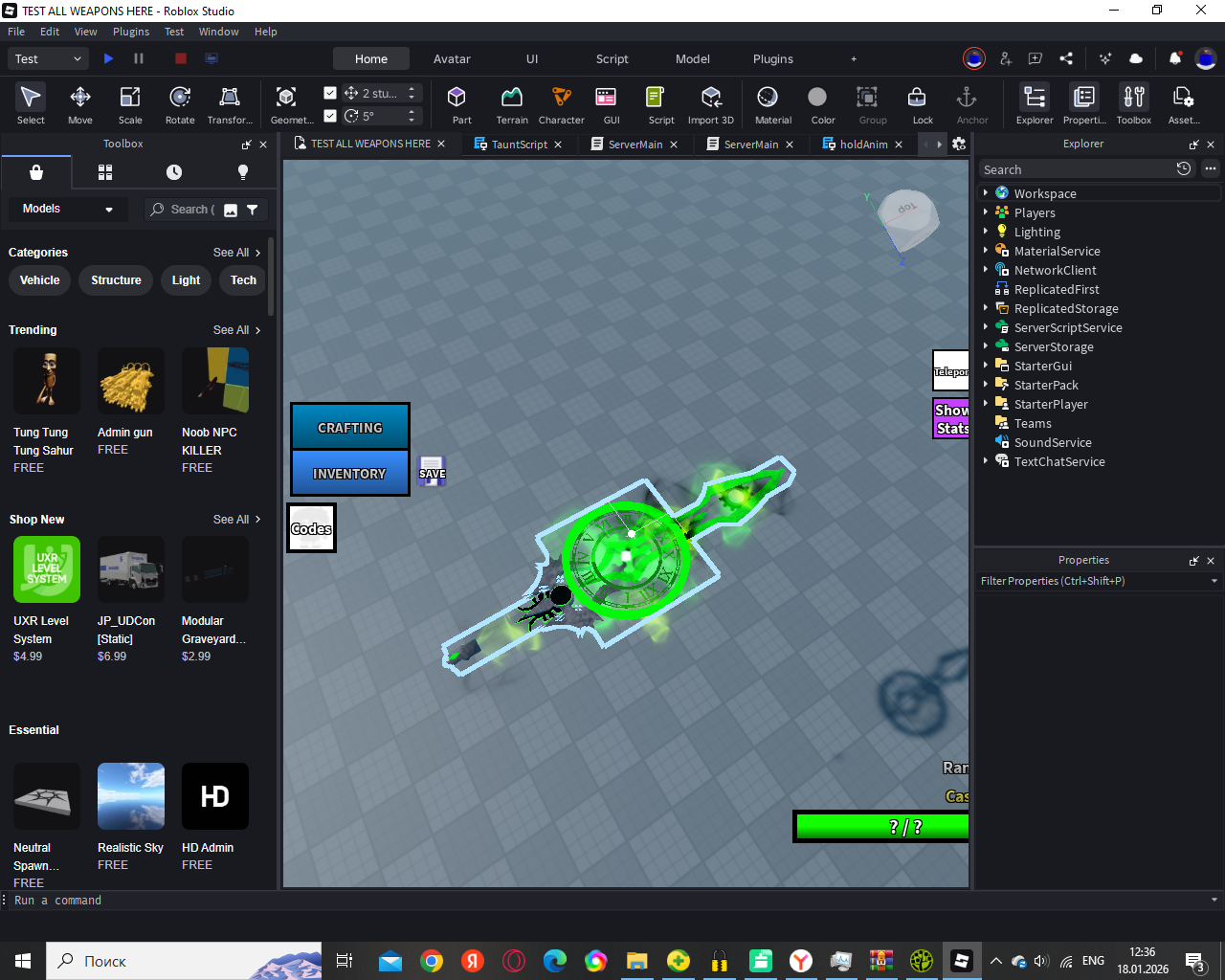
Task: Open the Asset Manager button
Action: [1184, 103]
